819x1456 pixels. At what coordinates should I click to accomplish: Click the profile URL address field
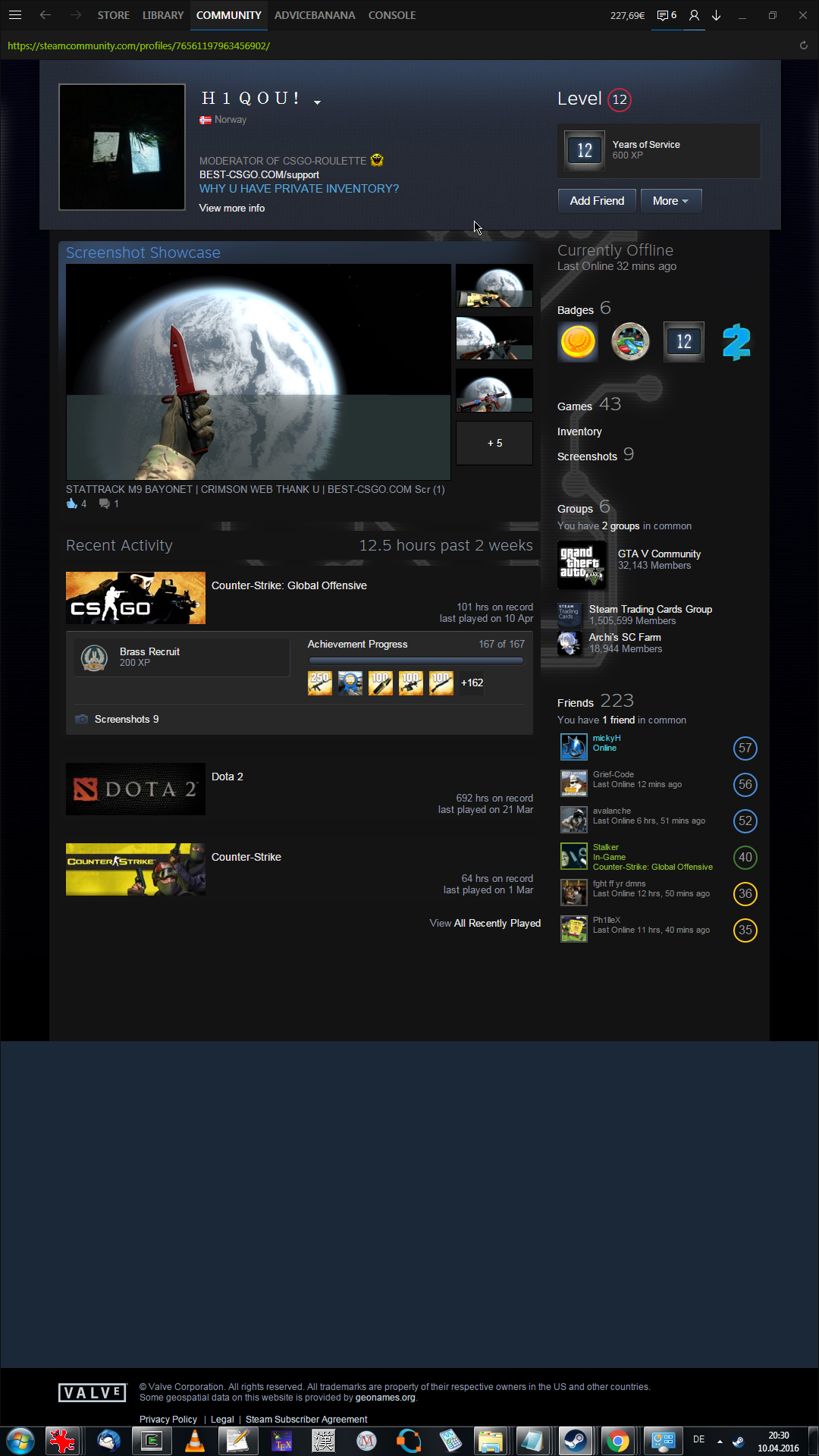pos(139,45)
